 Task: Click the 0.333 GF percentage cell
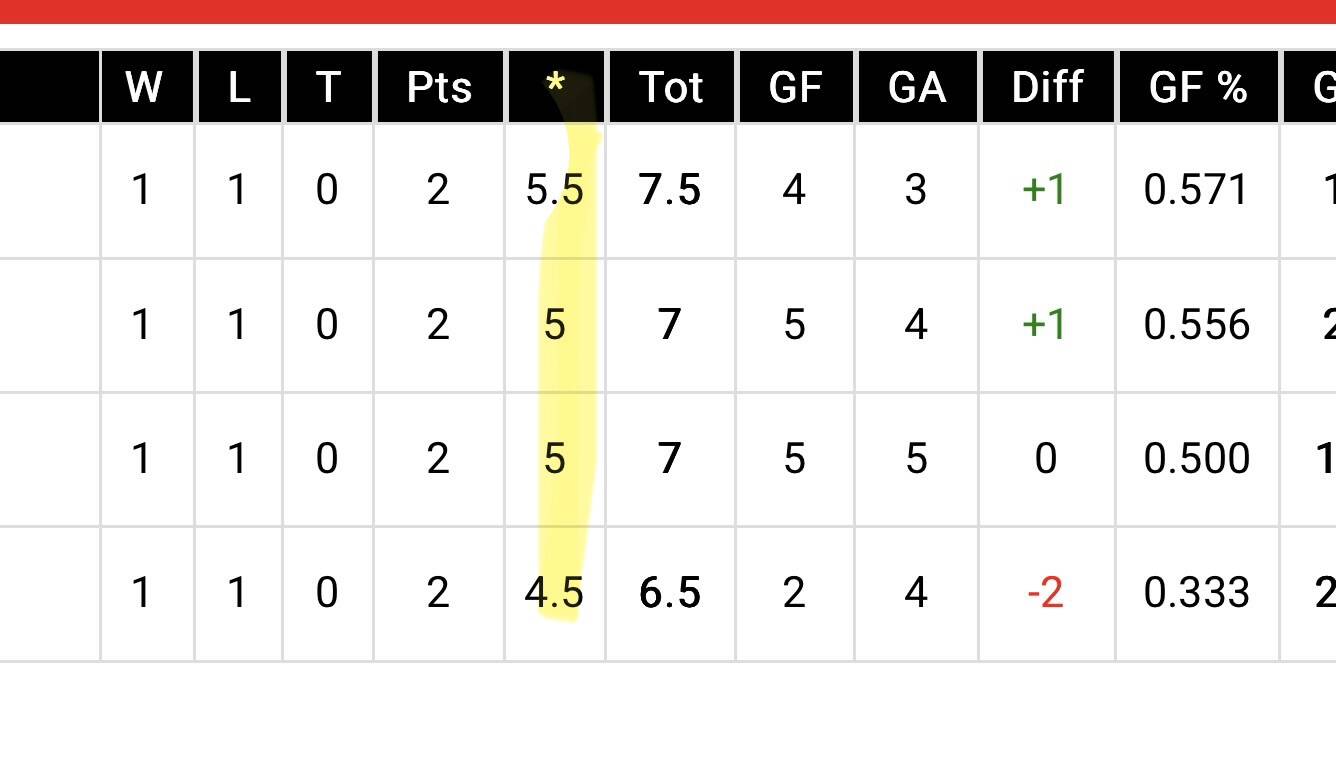1197,593
